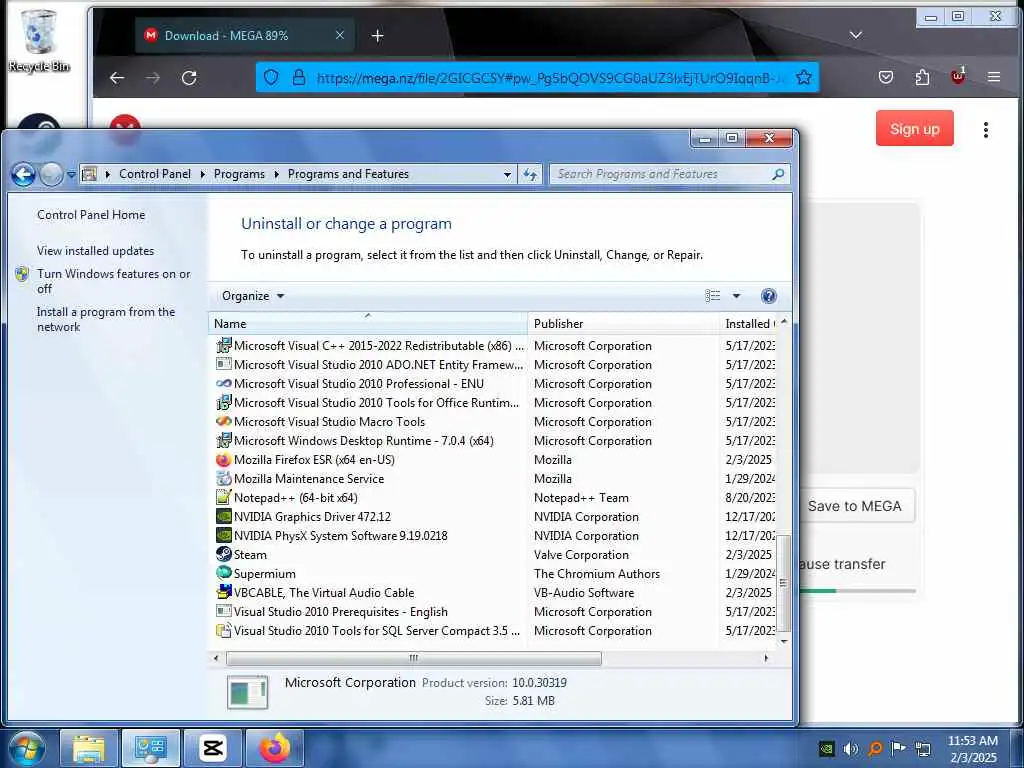This screenshot has height=768, width=1024.
Task: Sort by the Name column header
Action: (368, 323)
